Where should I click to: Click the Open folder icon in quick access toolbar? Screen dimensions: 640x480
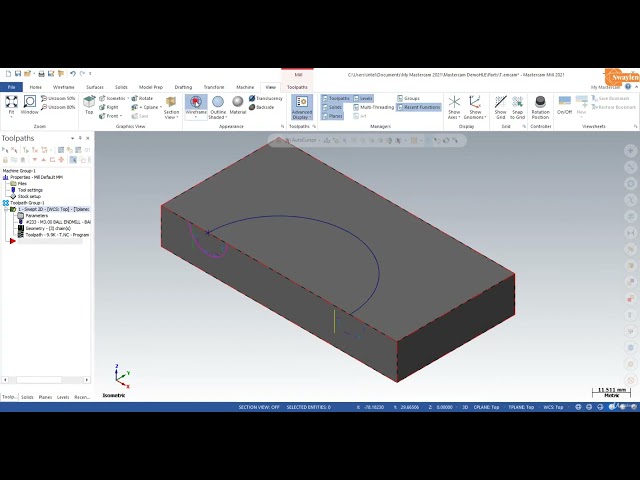click(27, 74)
